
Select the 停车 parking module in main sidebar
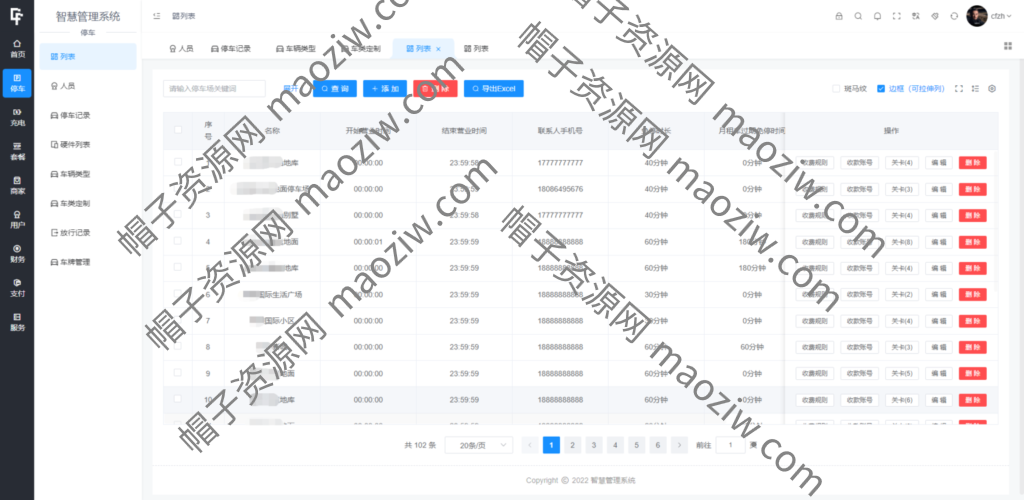17,83
